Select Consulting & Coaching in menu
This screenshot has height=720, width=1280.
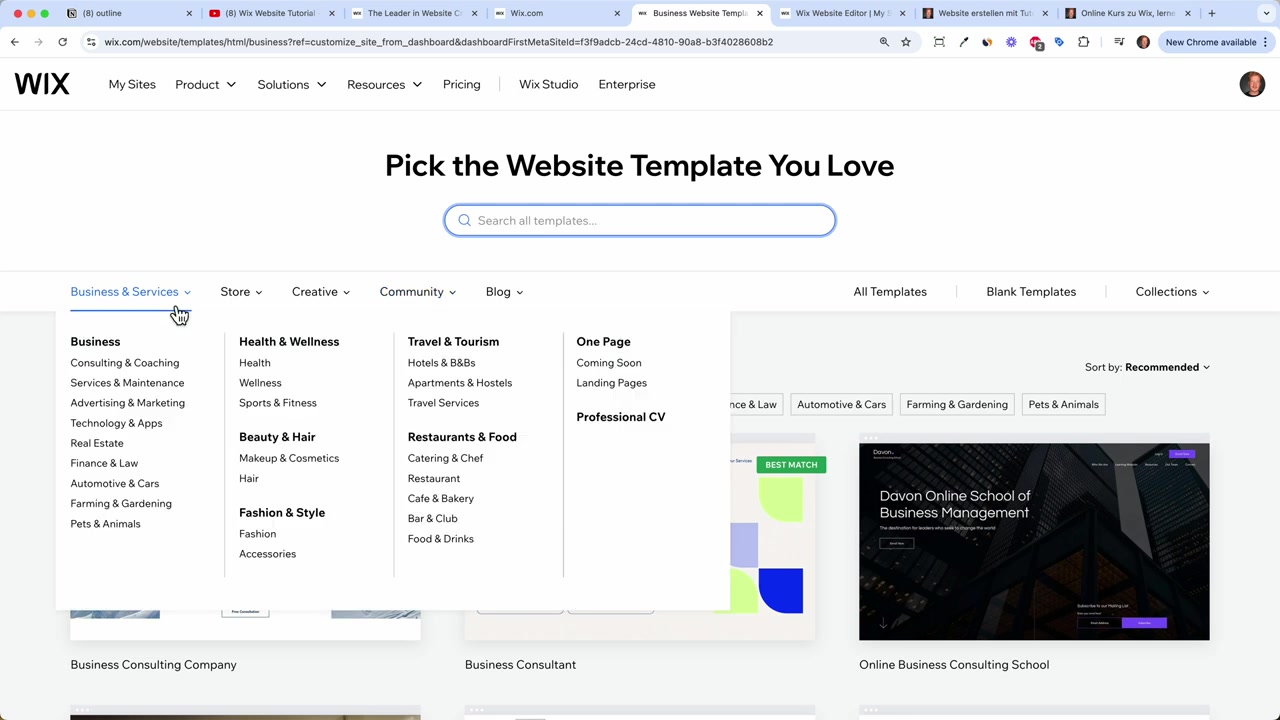[125, 363]
